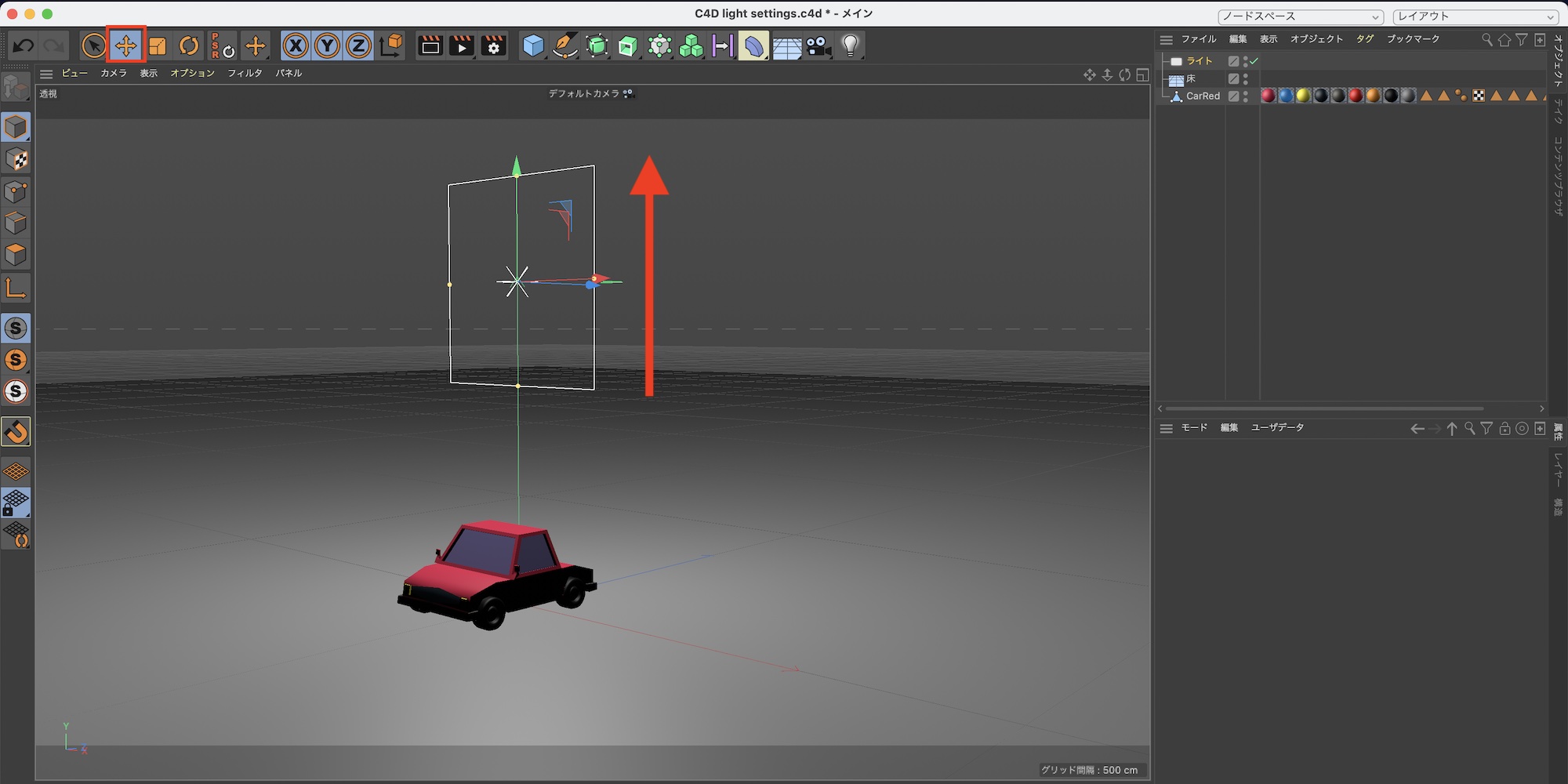Screen dimensions: 1568x784
Task: Open the object manager タグ menu
Action: tap(1365, 39)
